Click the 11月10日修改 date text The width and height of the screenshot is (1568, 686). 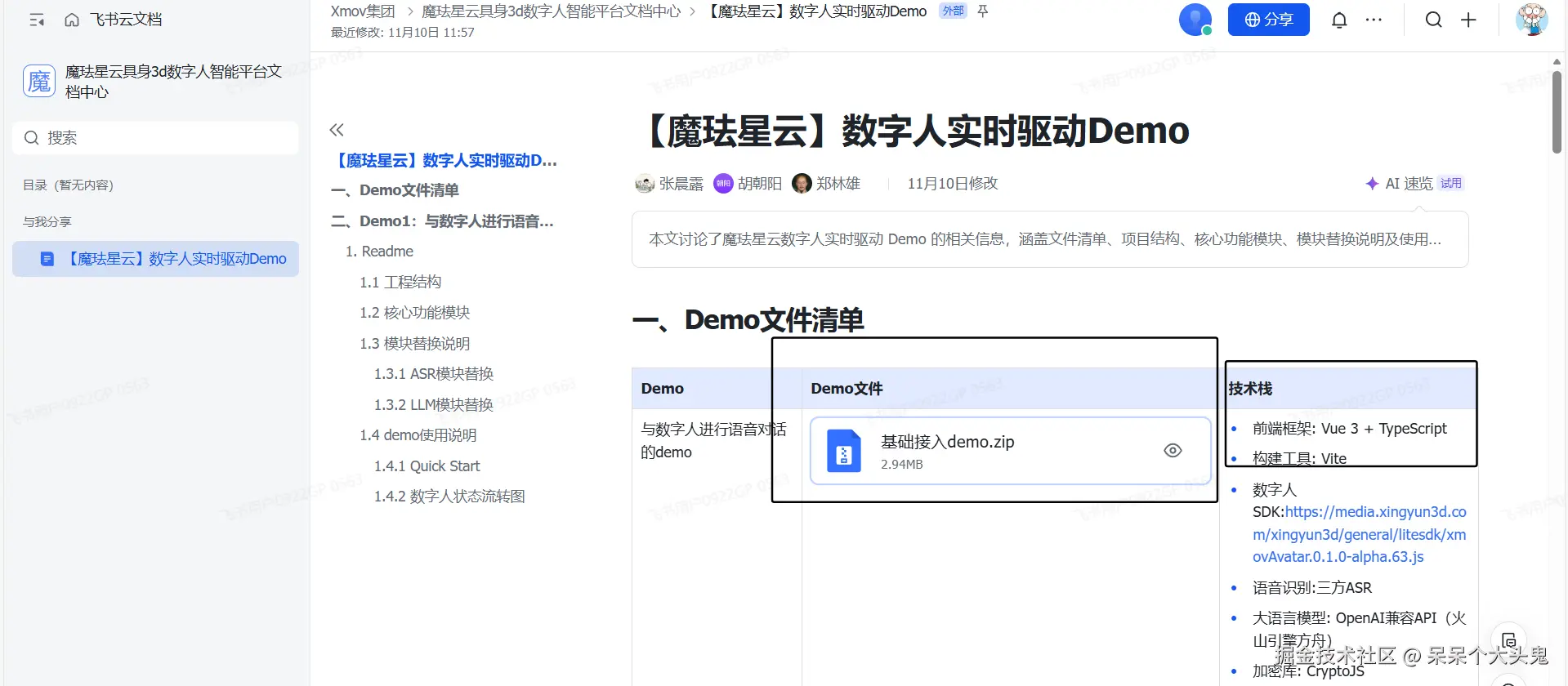click(x=953, y=184)
